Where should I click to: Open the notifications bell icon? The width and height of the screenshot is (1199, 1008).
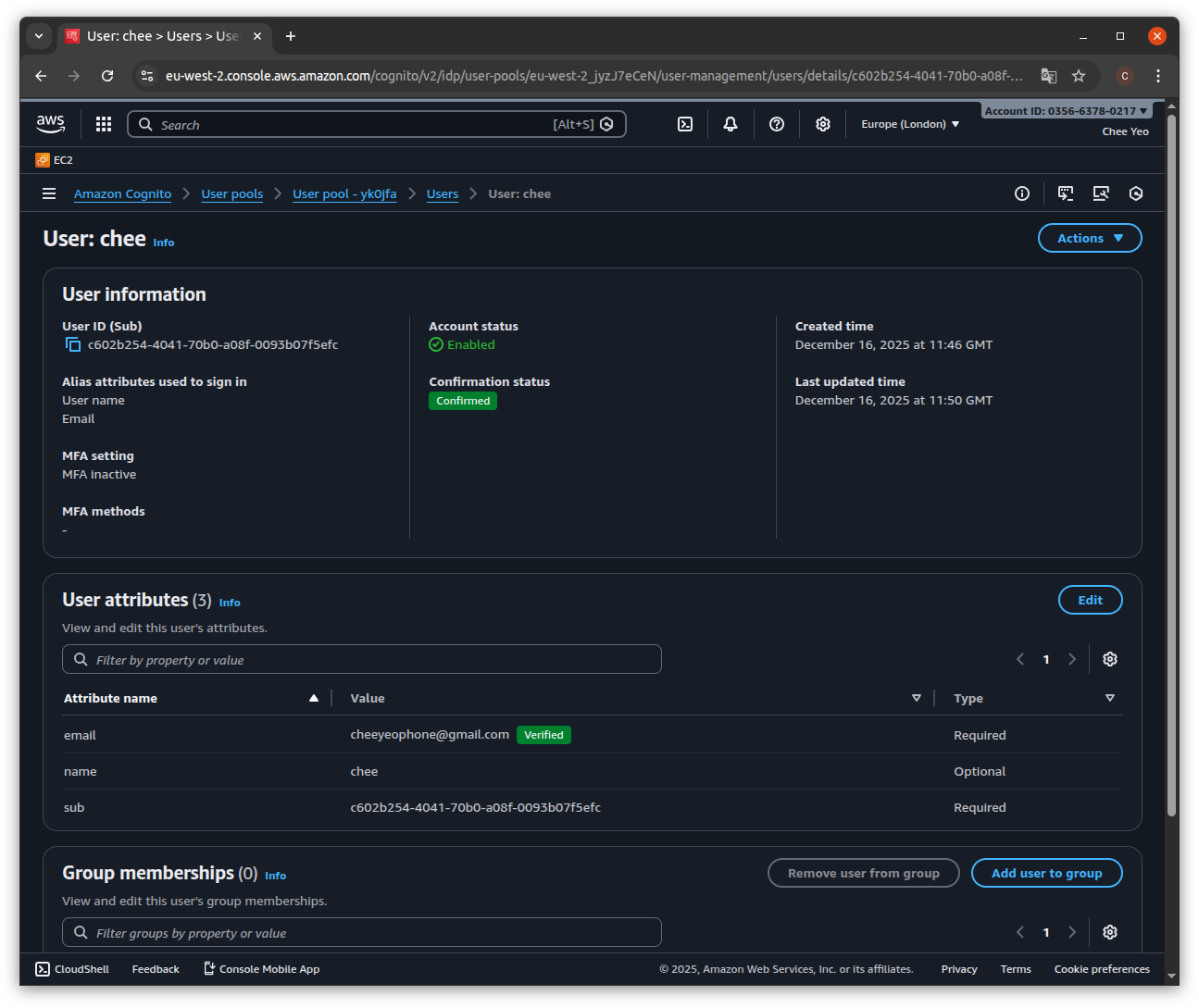click(x=730, y=123)
